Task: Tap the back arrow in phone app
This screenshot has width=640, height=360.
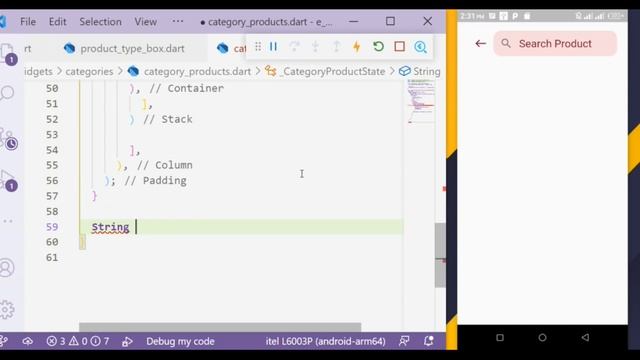Action: (480, 43)
